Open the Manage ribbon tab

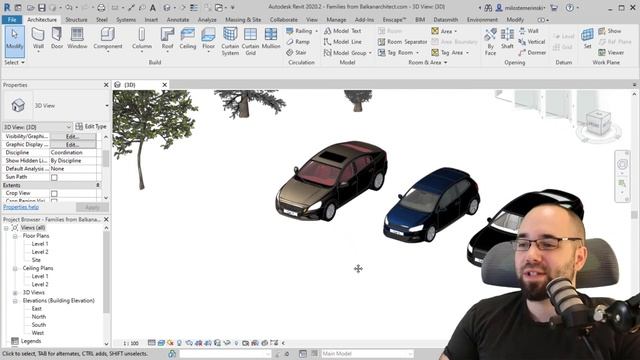pyautogui.click(x=336, y=20)
